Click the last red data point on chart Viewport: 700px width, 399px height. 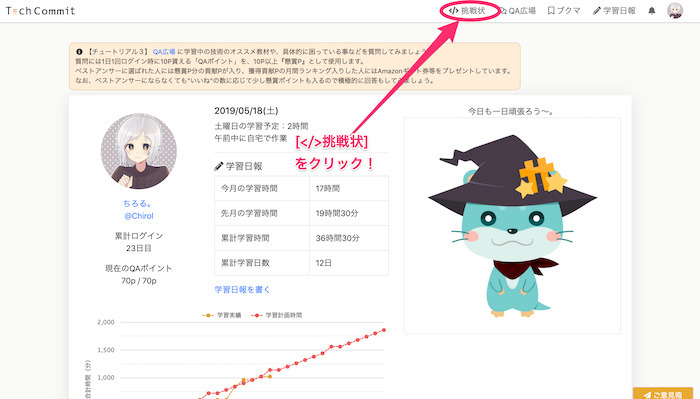click(x=384, y=330)
